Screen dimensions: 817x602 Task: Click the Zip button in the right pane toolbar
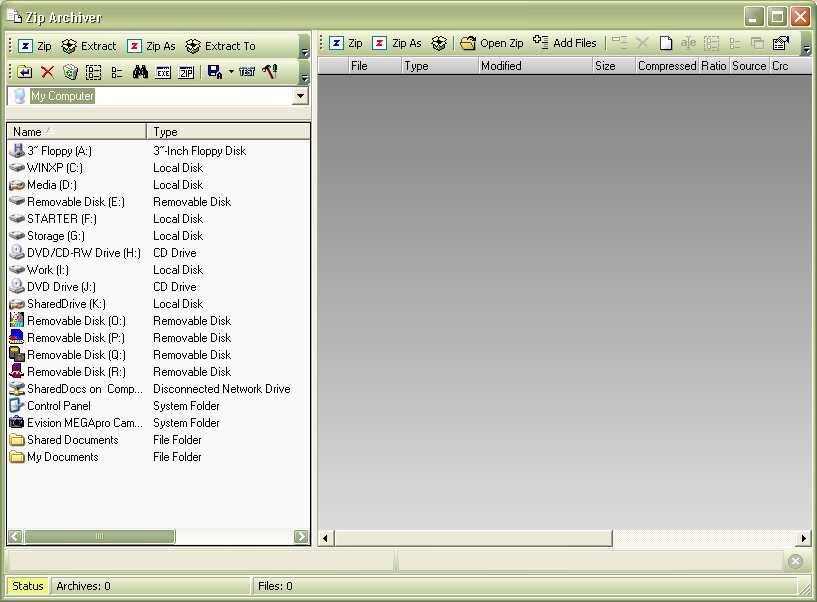tap(346, 43)
